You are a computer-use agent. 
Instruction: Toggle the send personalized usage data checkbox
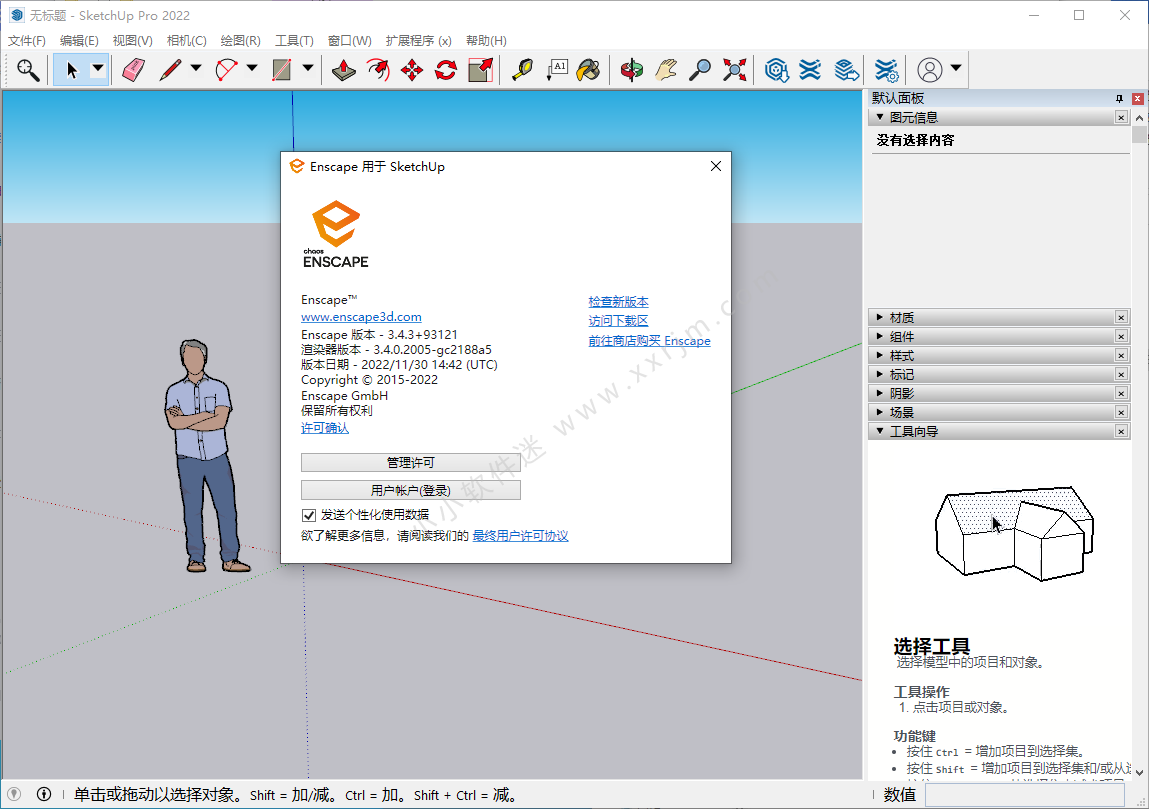tap(309, 515)
